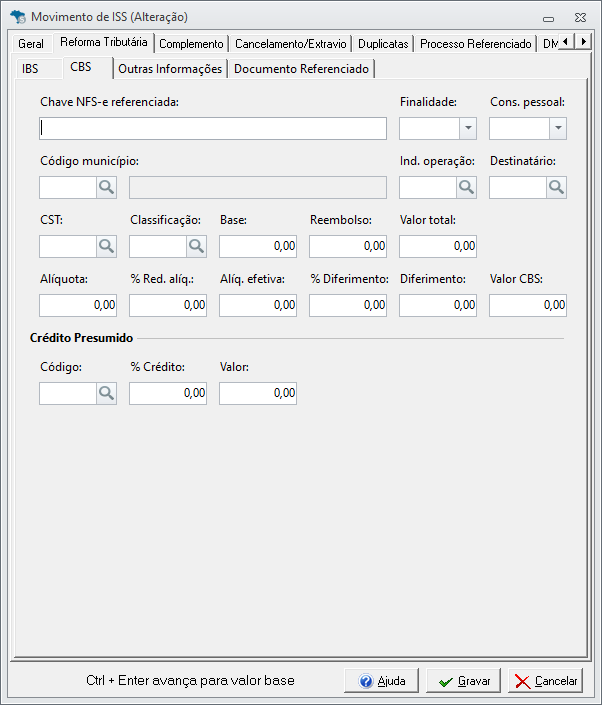Open the Ind. operação lookup magnifier
Viewport: 602px width, 705px height.
point(466,187)
